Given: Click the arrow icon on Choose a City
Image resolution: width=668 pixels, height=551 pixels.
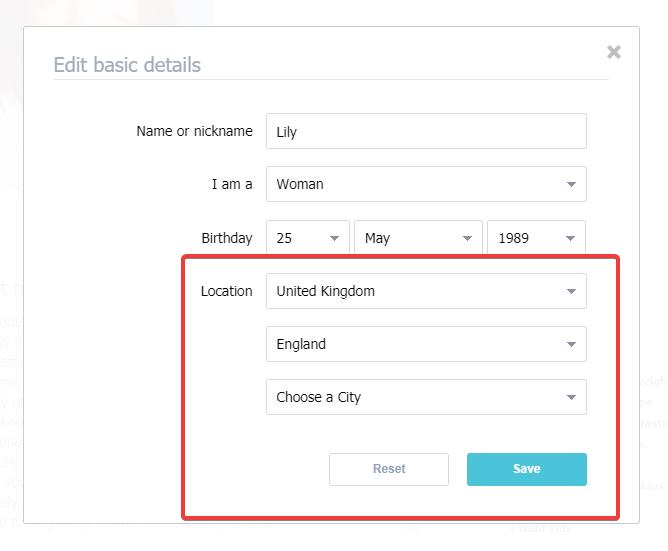Looking at the screenshot, I should [x=570, y=398].
